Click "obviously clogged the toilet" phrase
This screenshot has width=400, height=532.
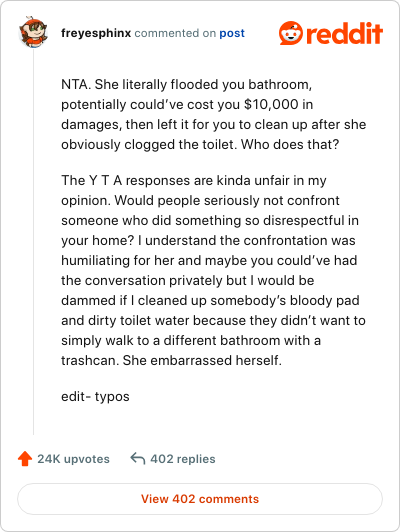150,145
